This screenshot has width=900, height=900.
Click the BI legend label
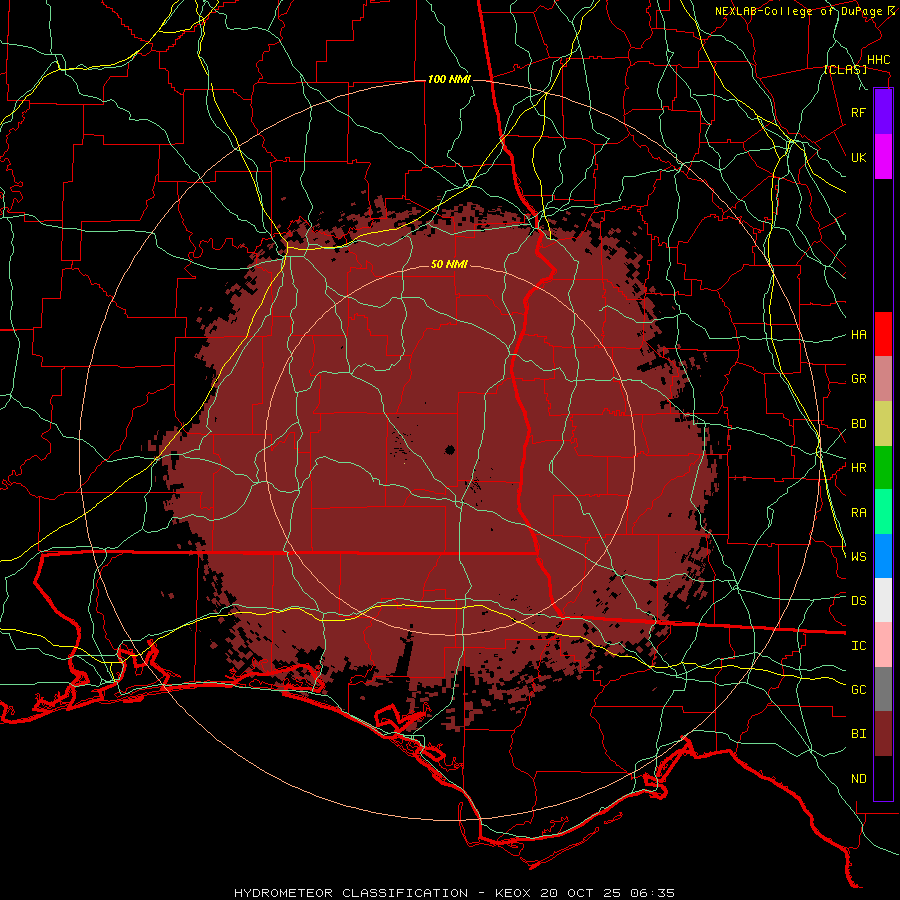tap(858, 734)
